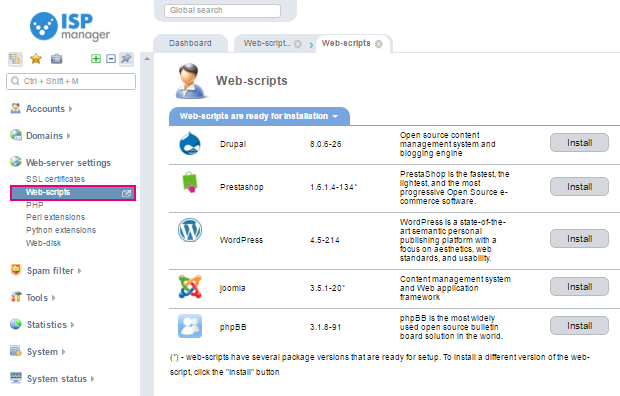Click the Domains globe icon
Image resolution: width=620 pixels, height=396 pixels.
coord(16,135)
